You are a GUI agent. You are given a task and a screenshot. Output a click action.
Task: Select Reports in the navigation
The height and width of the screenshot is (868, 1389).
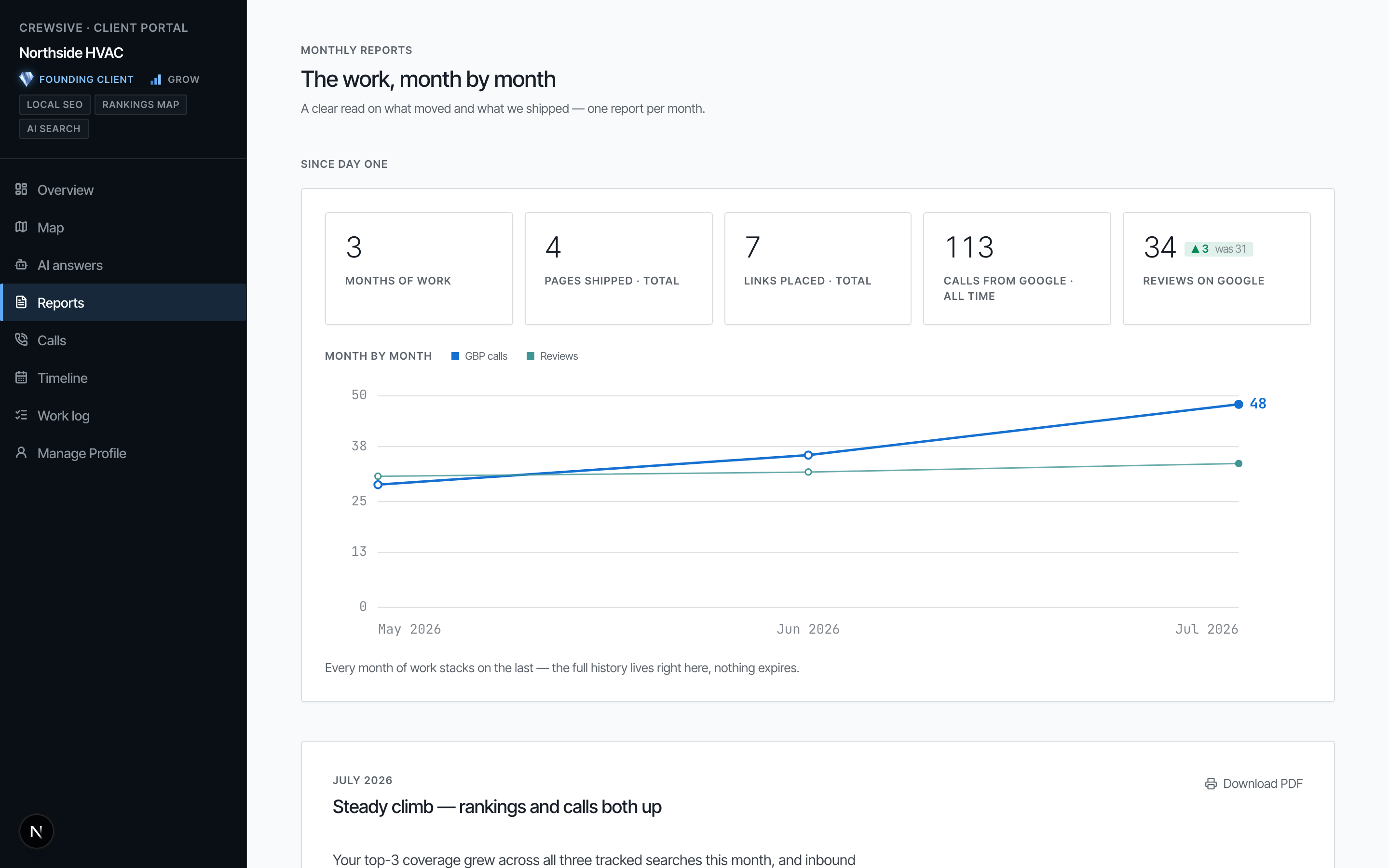click(124, 302)
